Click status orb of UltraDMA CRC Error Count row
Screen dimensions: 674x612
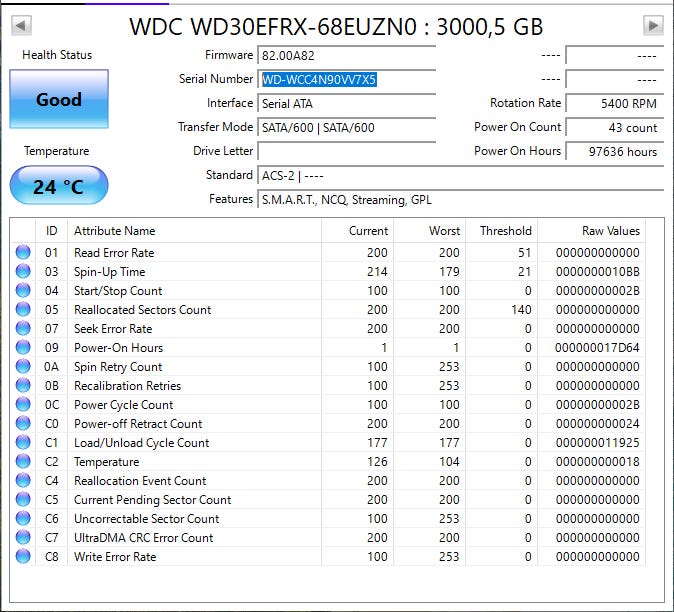[x=23, y=537]
